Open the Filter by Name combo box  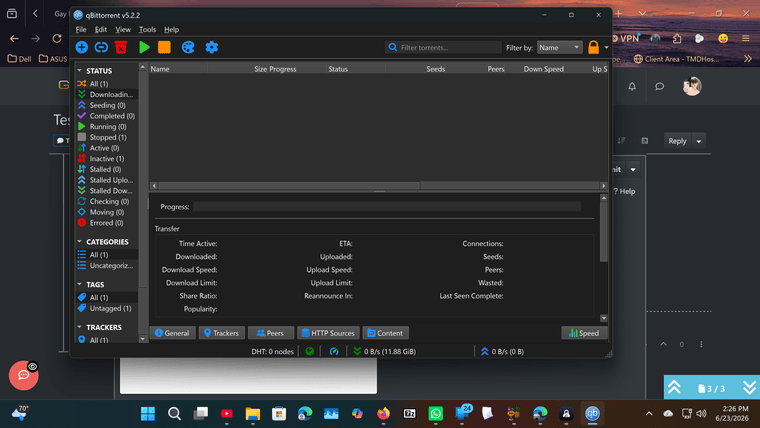coord(559,48)
